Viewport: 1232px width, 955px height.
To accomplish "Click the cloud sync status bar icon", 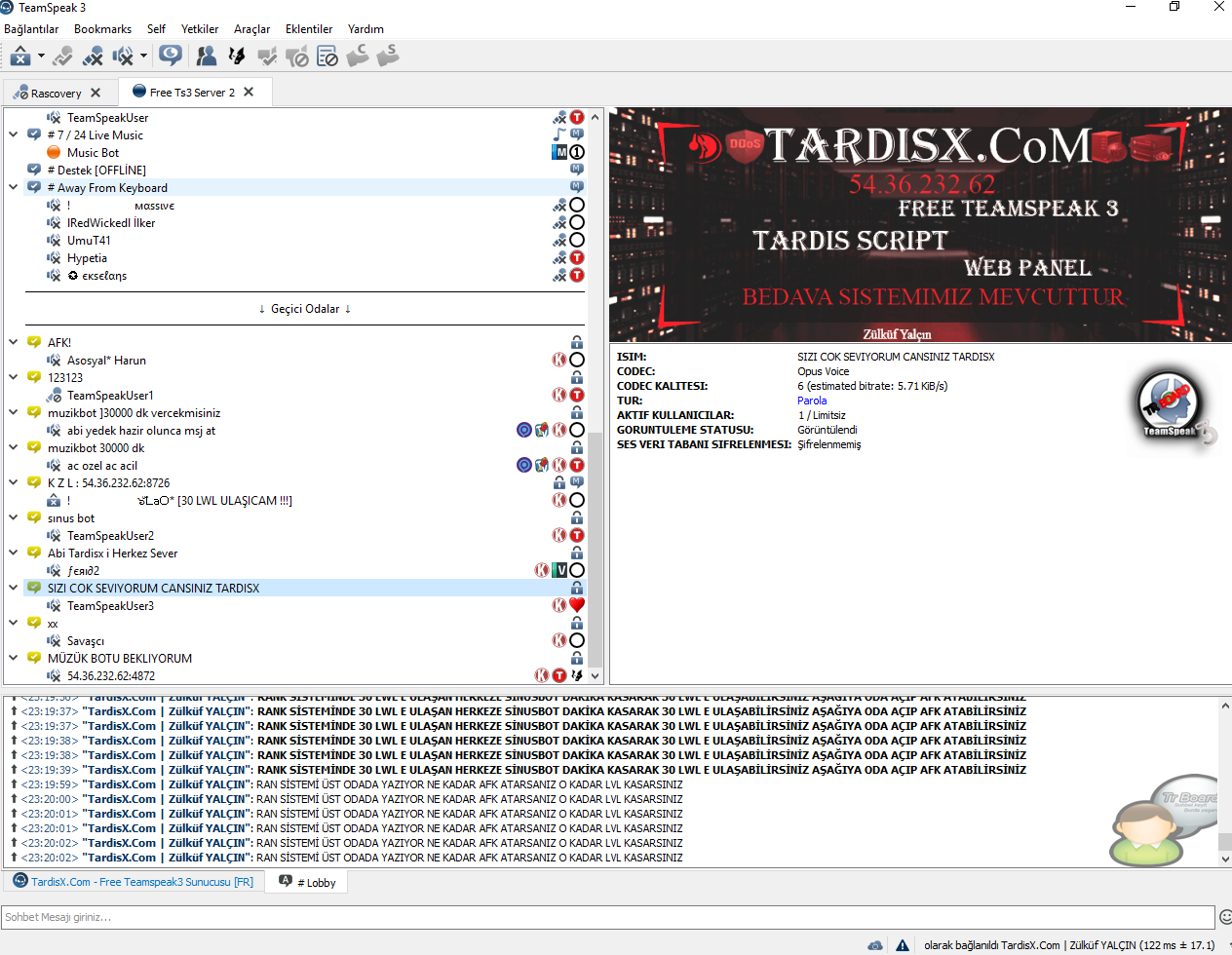I will click(x=875, y=945).
